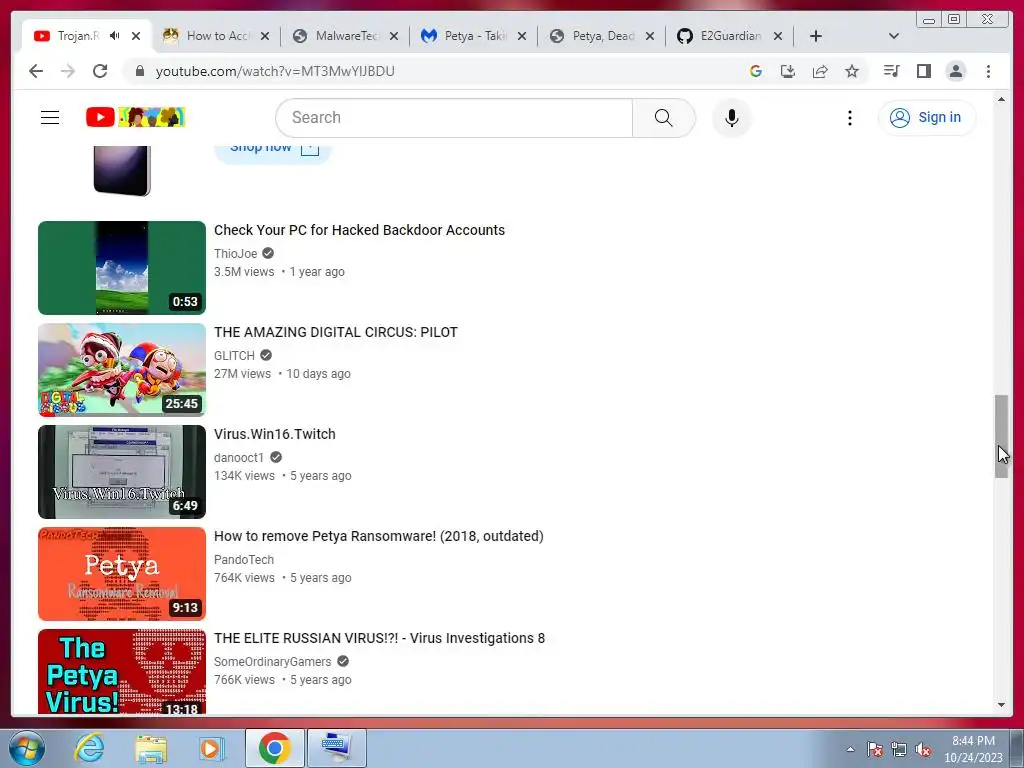The width and height of the screenshot is (1024, 768).
Task: Open the on-screen keyboard taskbar item
Action: point(336,748)
